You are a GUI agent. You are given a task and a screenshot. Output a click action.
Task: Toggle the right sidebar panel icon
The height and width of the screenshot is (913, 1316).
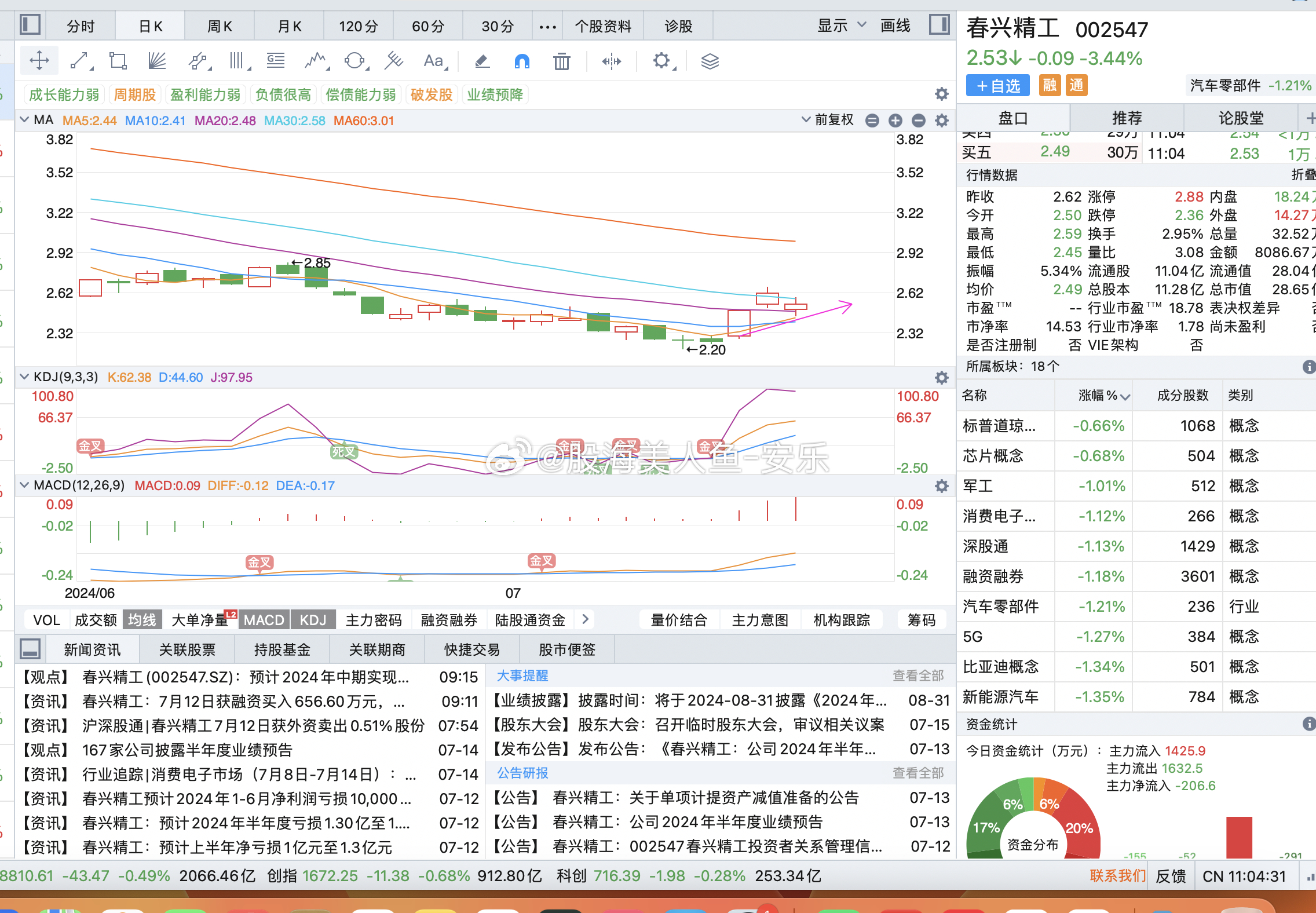coord(939,25)
